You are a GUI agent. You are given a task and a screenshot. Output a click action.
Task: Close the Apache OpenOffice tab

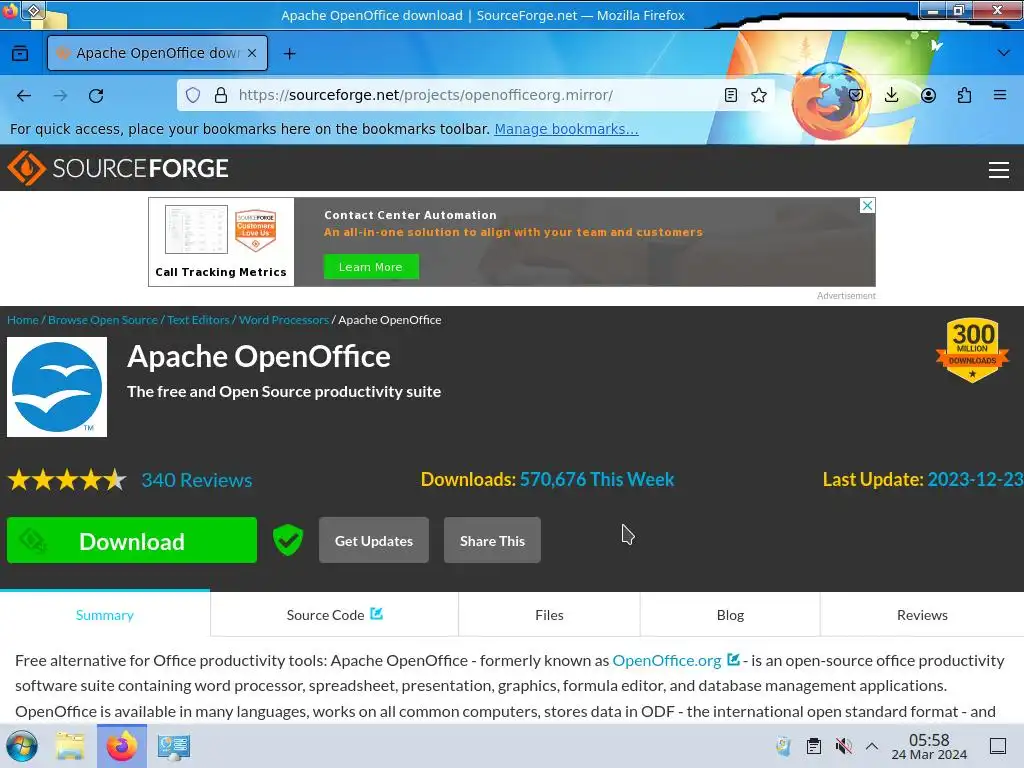tap(252, 53)
